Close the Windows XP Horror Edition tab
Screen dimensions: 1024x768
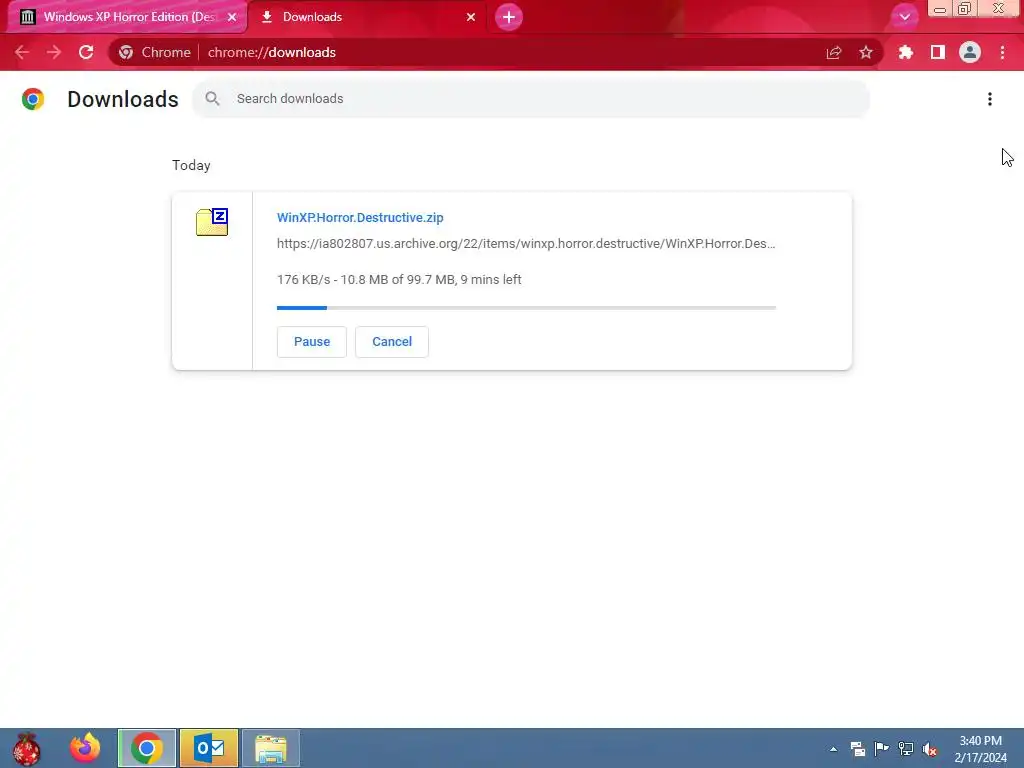click(232, 17)
